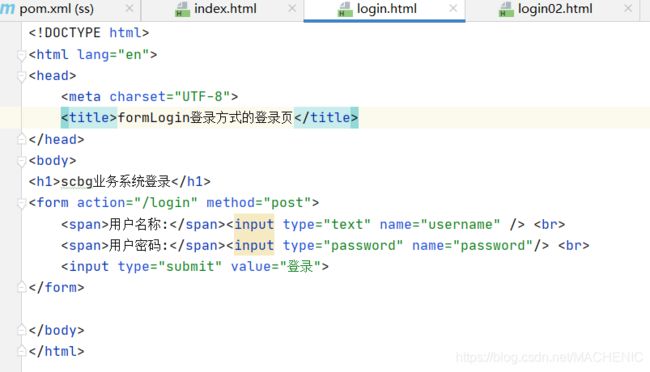Click the Maven icon on pom.xml tab
The width and height of the screenshot is (650, 372).
7,9
